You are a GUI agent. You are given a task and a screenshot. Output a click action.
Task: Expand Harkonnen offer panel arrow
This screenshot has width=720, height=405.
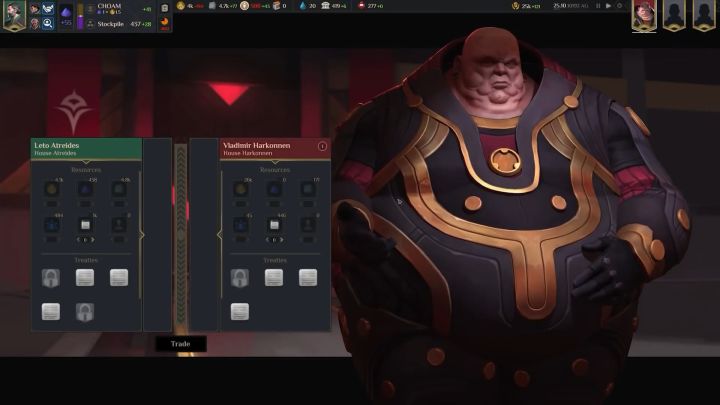point(219,235)
